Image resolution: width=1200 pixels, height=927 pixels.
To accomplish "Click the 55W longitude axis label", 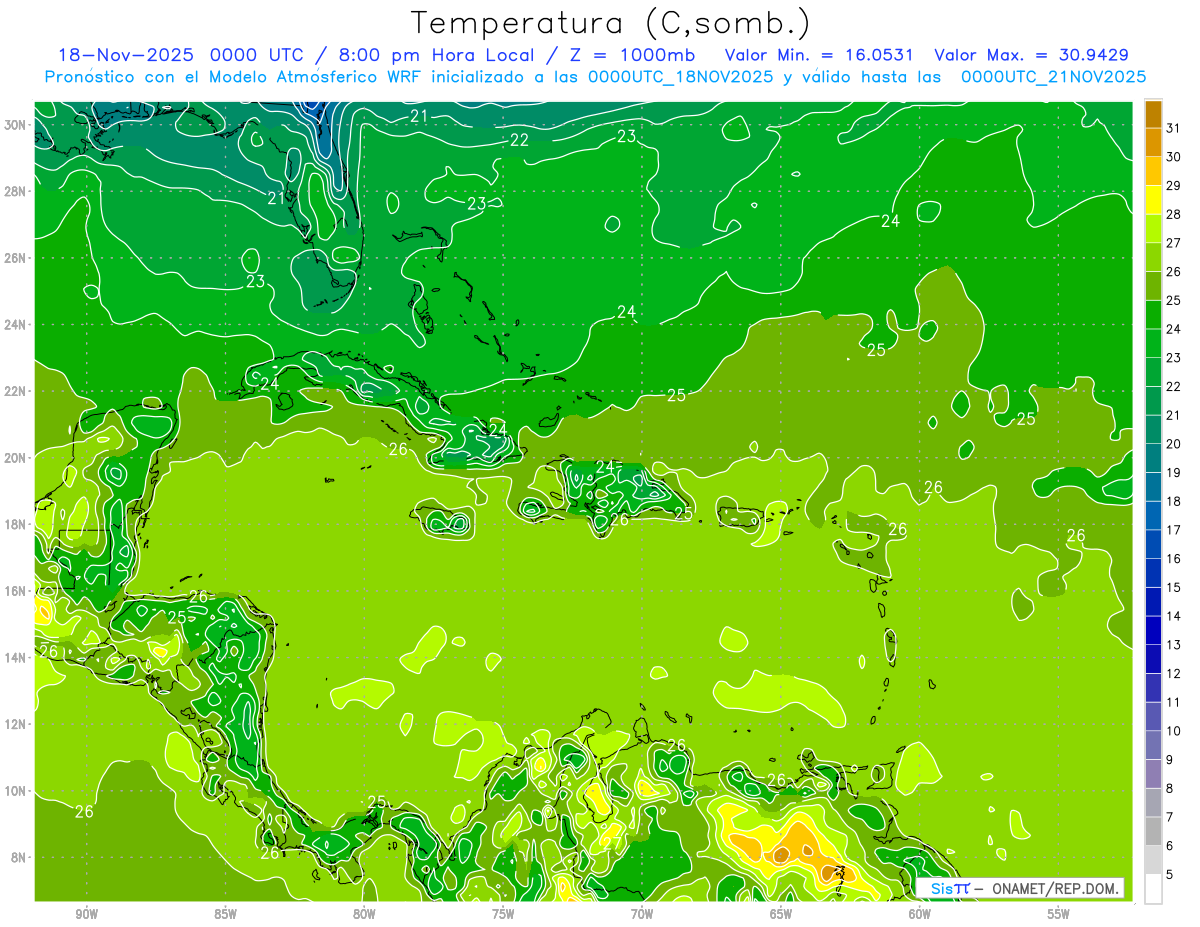I will [1058, 915].
